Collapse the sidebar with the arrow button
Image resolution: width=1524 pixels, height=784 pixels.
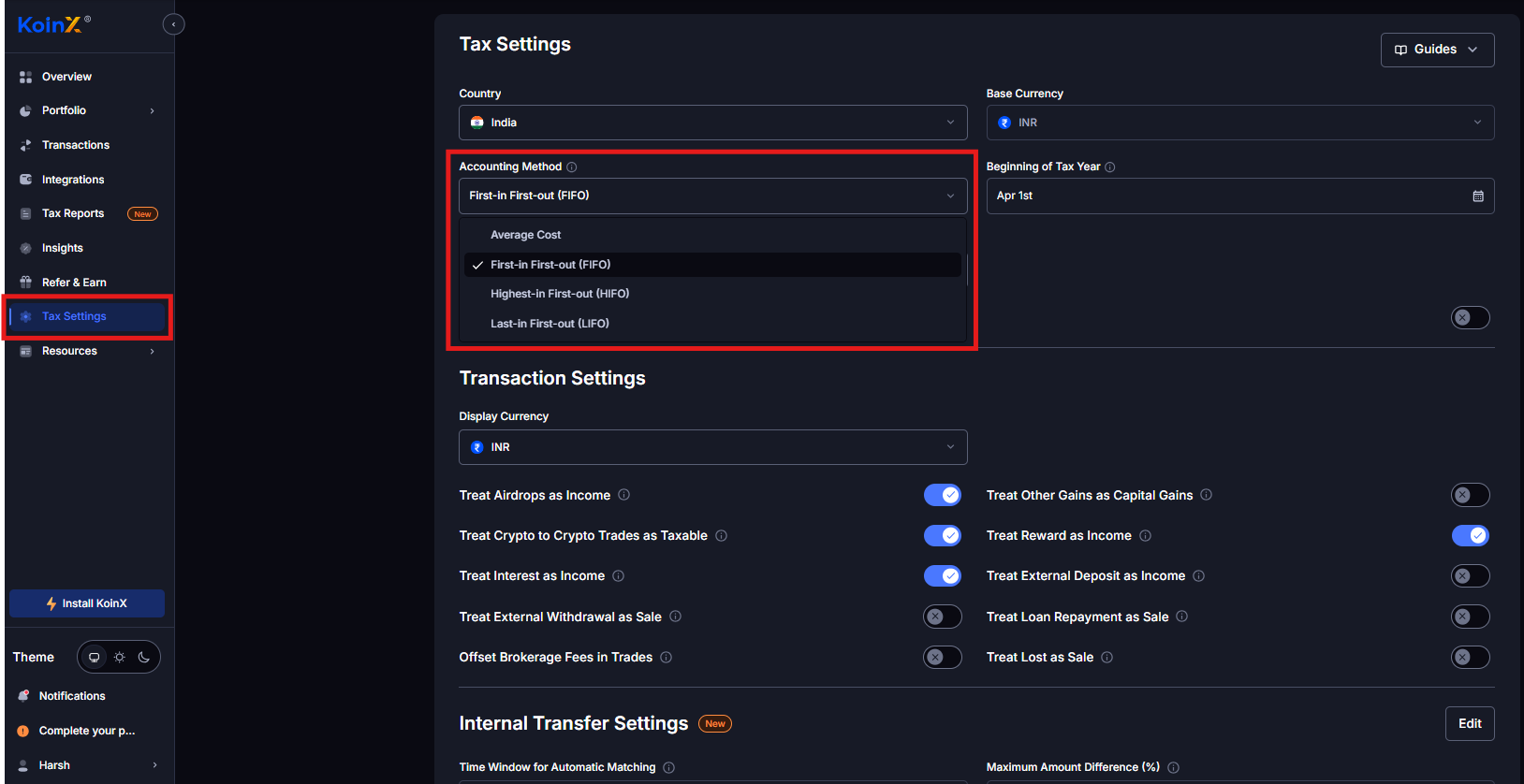[x=173, y=24]
